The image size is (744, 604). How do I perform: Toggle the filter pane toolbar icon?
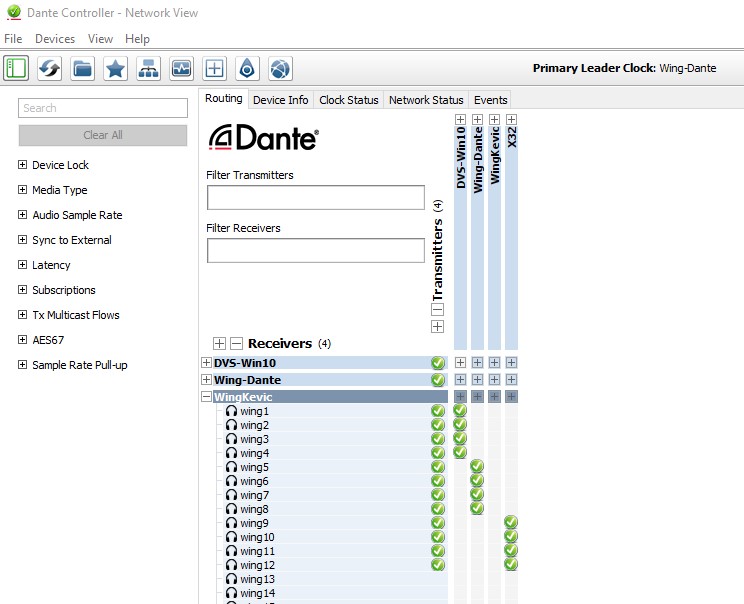click(16, 68)
